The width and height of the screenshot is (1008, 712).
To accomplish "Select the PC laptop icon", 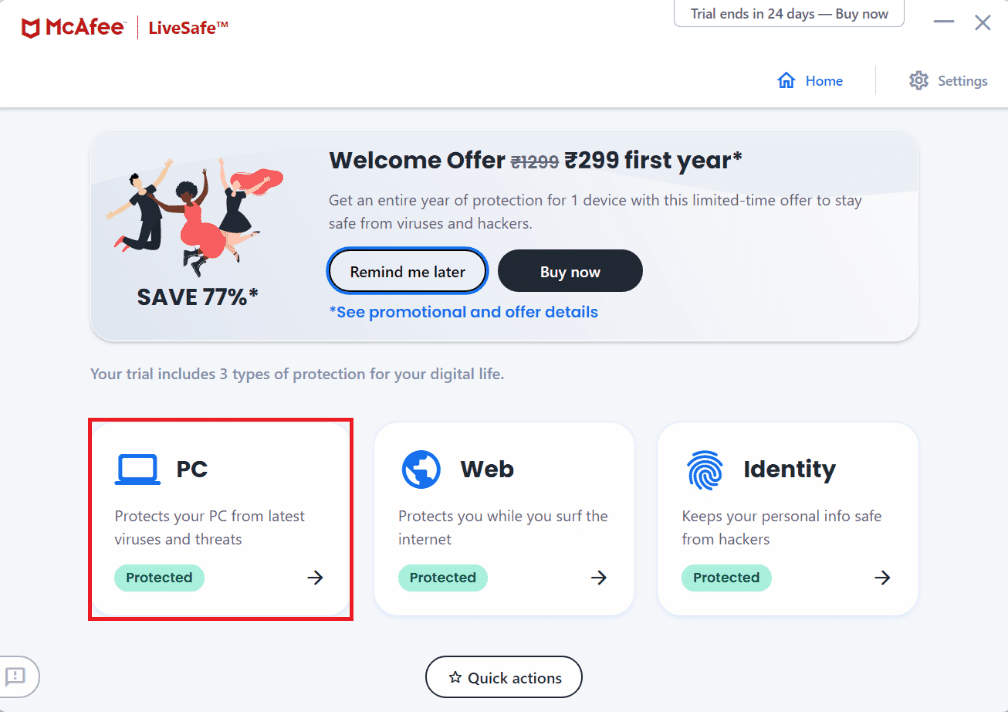I will [139, 468].
